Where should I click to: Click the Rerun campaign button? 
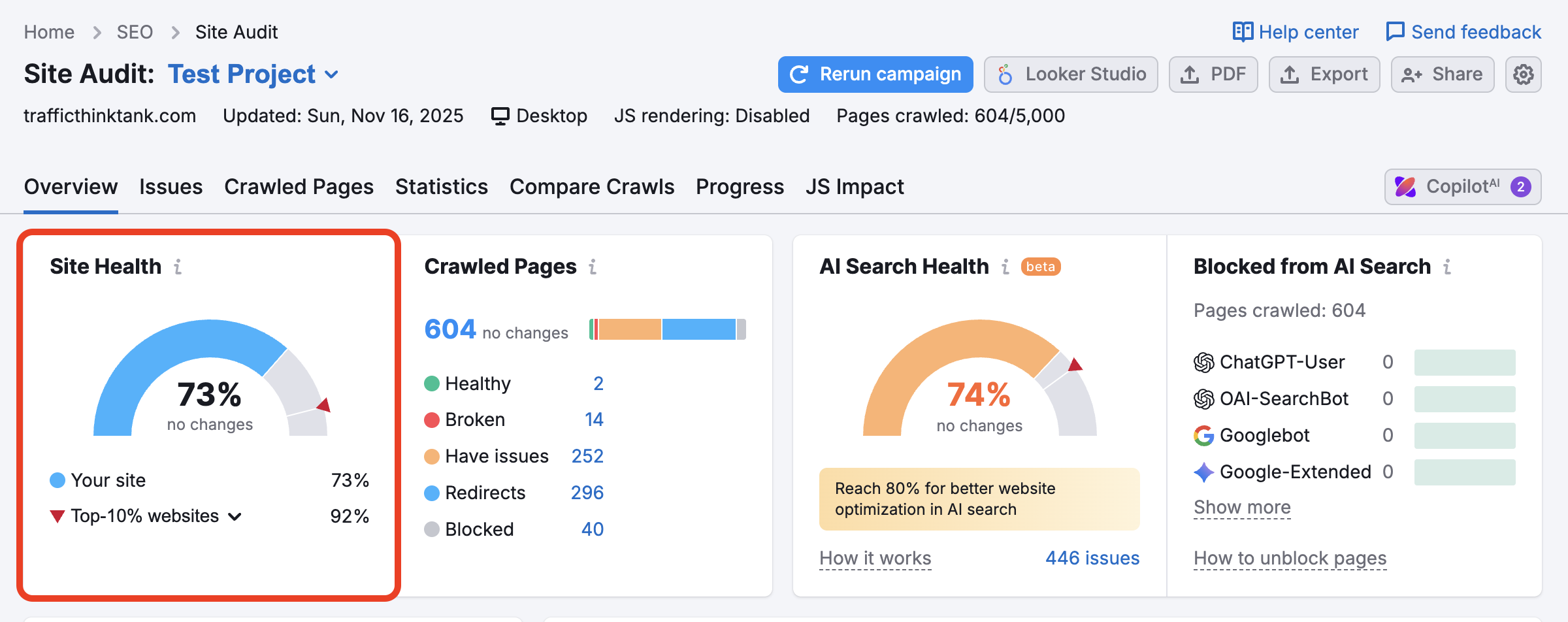(875, 74)
